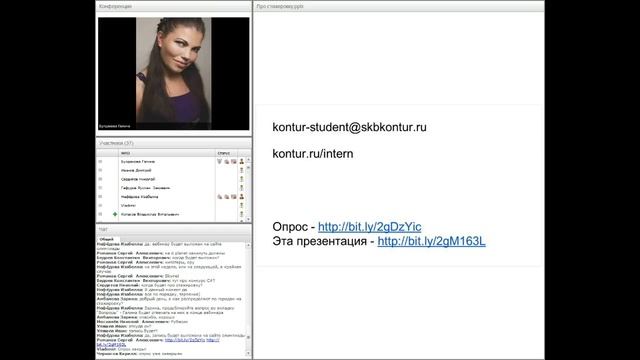Click the Конференция panel header

point(174,7)
